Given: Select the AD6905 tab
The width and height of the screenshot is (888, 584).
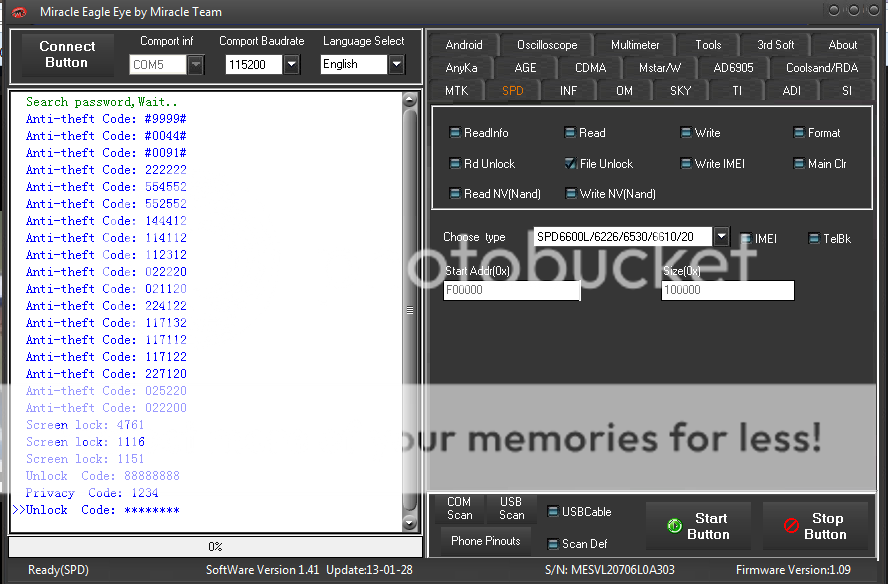Looking at the screenshot, I should click(x=733, y=68).
